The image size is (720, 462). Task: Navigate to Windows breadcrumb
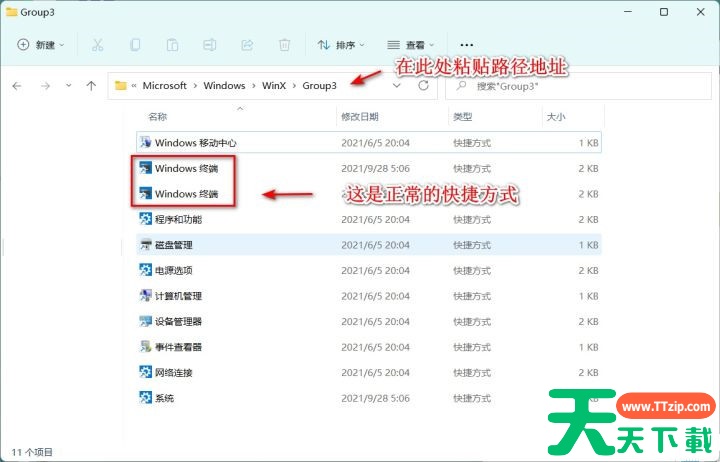point(224,86)
